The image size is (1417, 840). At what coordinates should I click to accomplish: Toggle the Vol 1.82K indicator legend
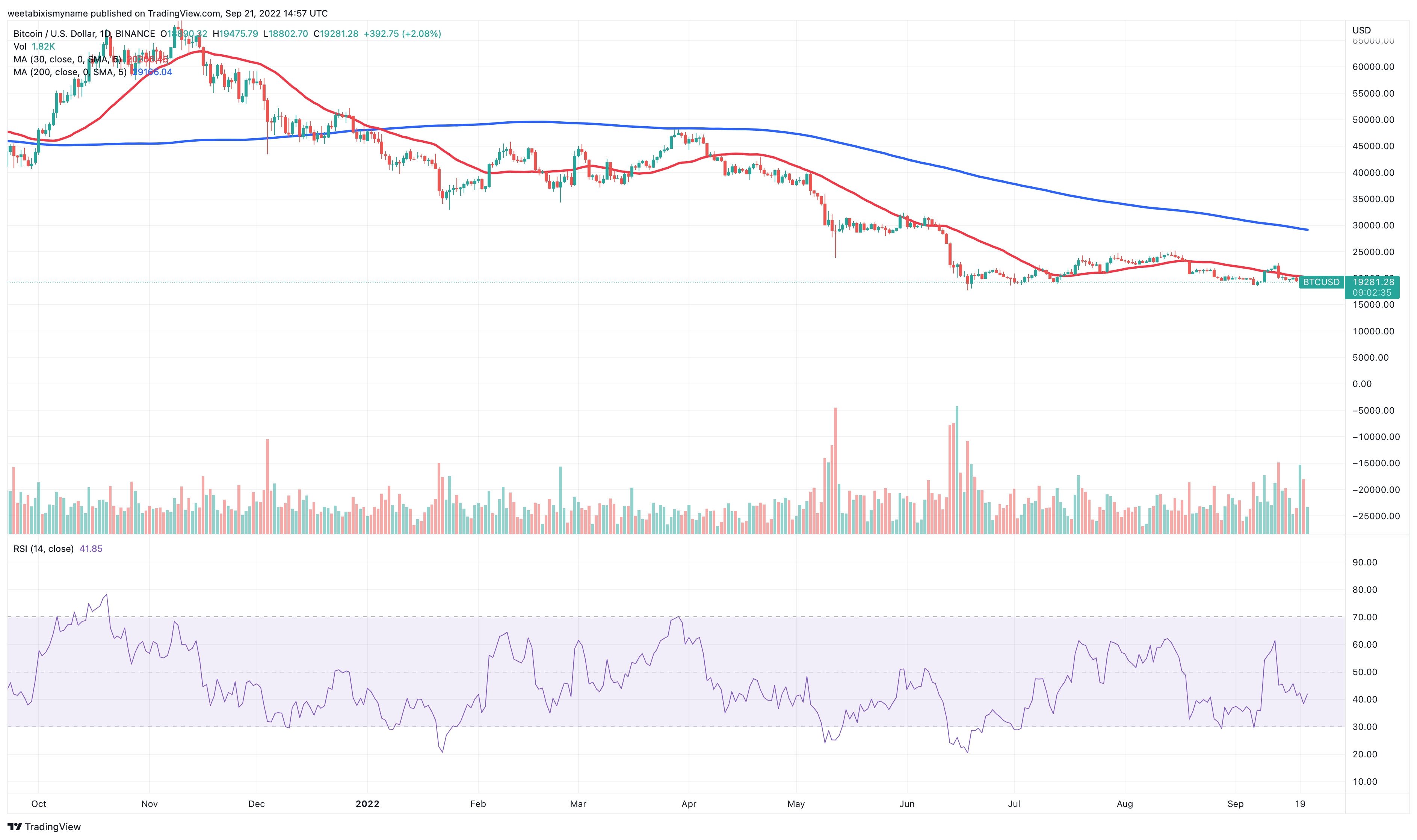tap(35, 47)
